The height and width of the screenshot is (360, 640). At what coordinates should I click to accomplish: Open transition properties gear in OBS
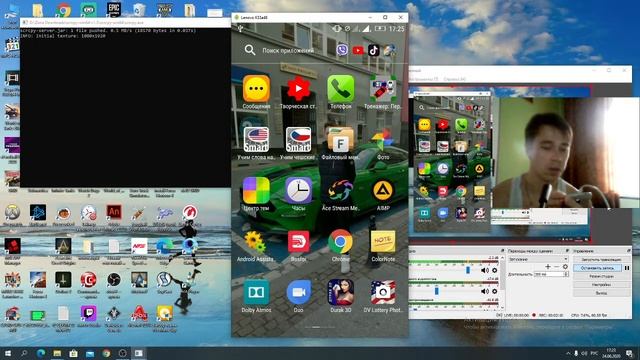[565, 267]
